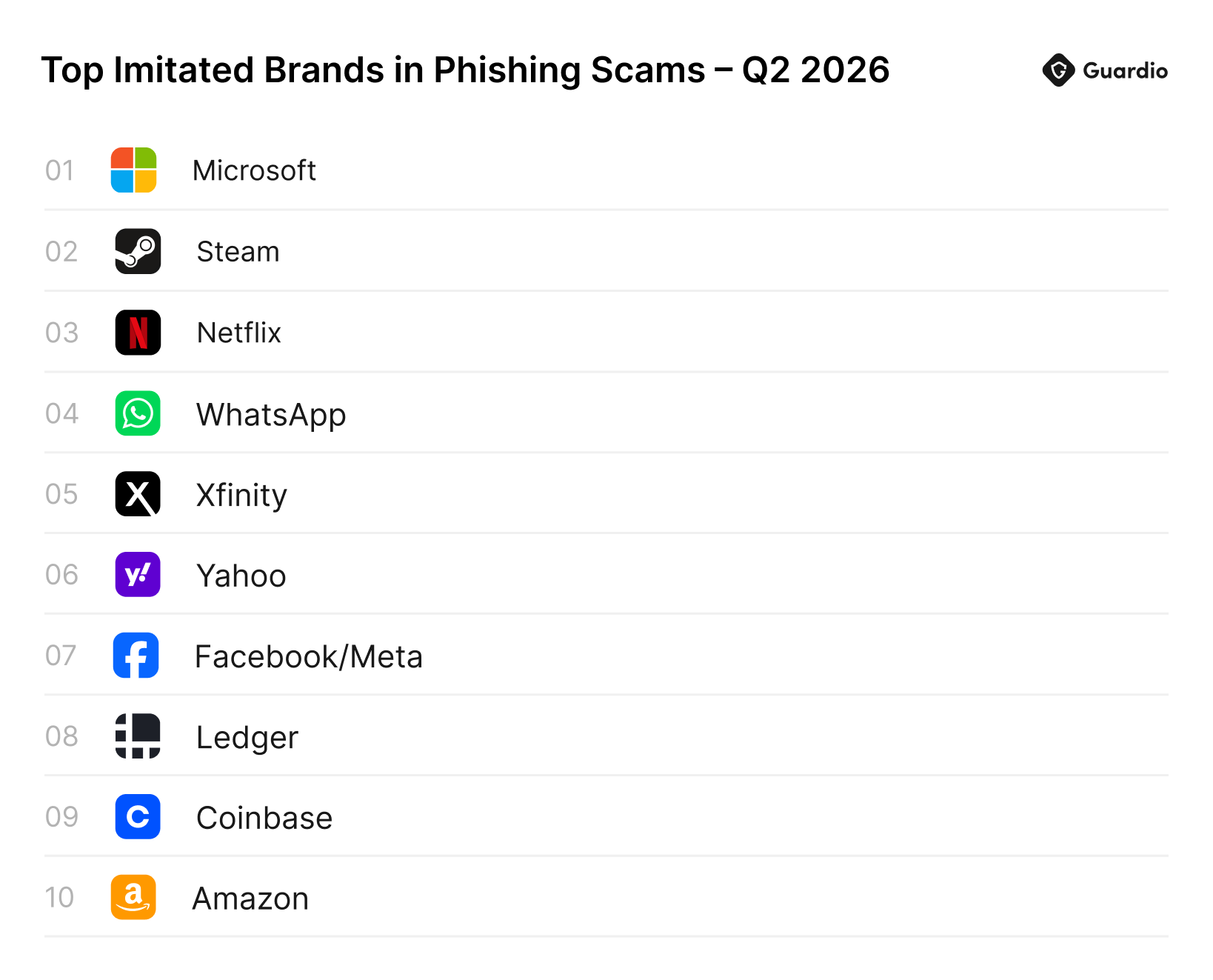1213x980 pixels.
Task: Click rank number 10
Action: pyautogui.click(x=60, y=897)
